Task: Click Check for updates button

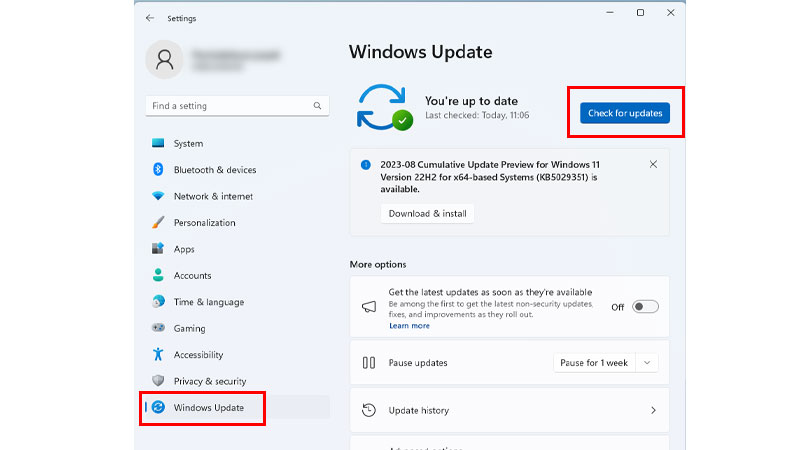Action: click(x=624, y=113)
